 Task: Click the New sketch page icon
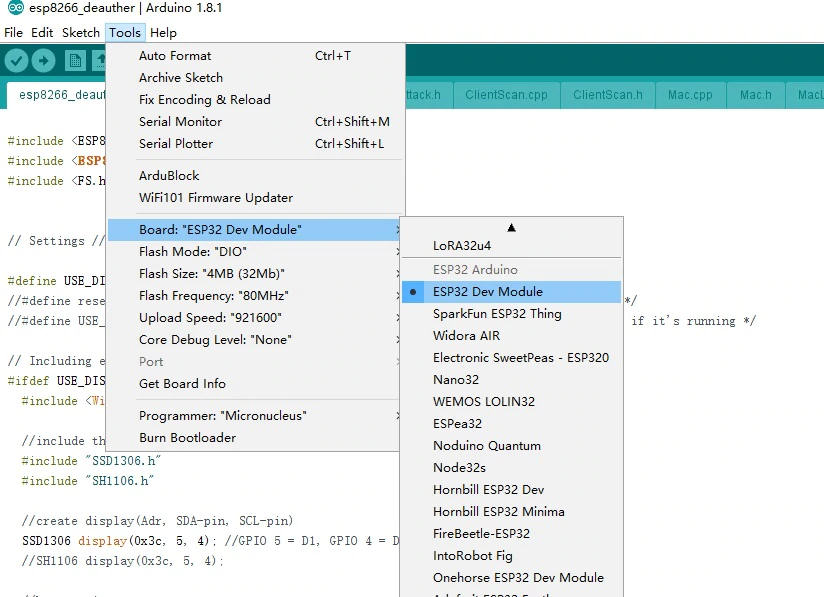coord(75,60)
